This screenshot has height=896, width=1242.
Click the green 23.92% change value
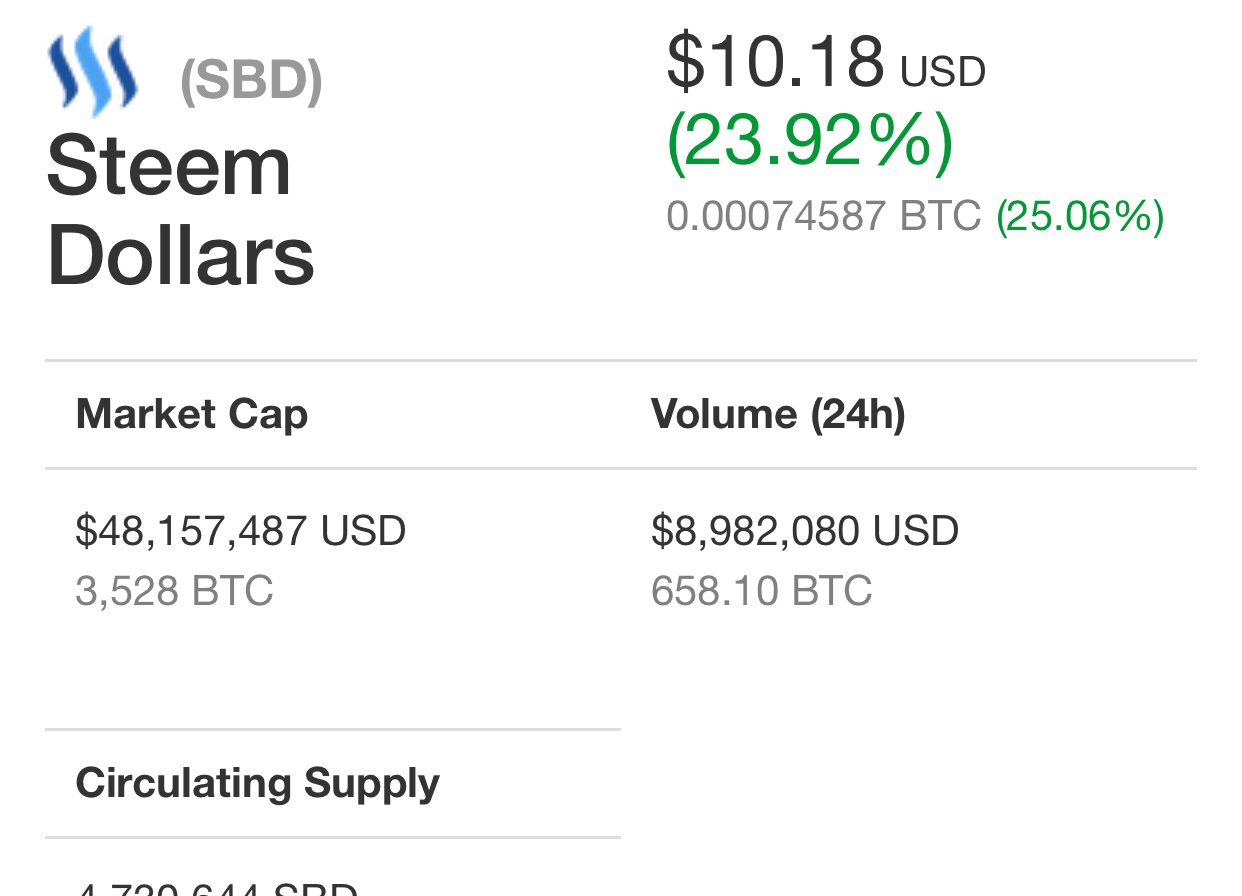pos(810,143)
